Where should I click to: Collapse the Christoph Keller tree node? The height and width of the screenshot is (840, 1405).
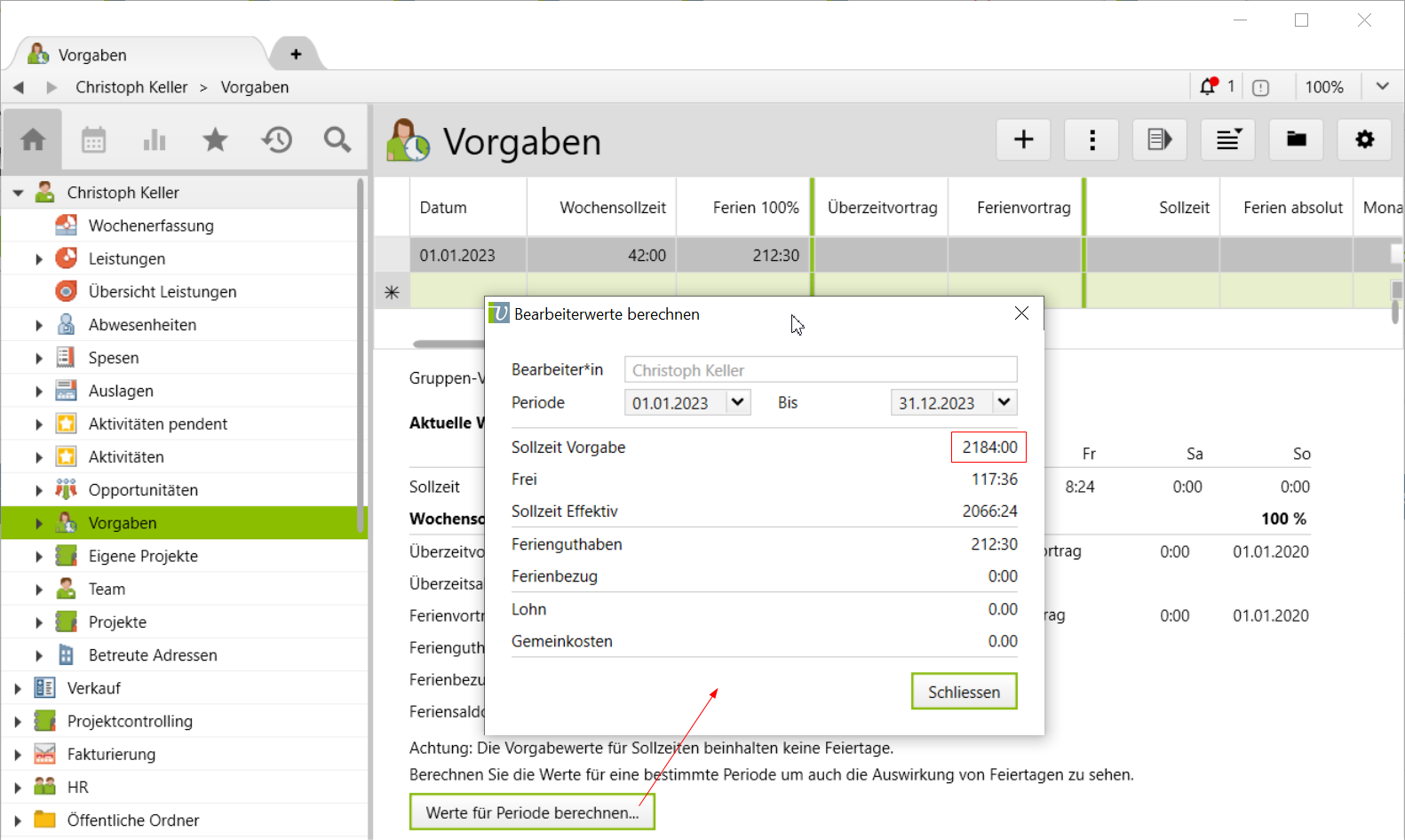(18, 193)
